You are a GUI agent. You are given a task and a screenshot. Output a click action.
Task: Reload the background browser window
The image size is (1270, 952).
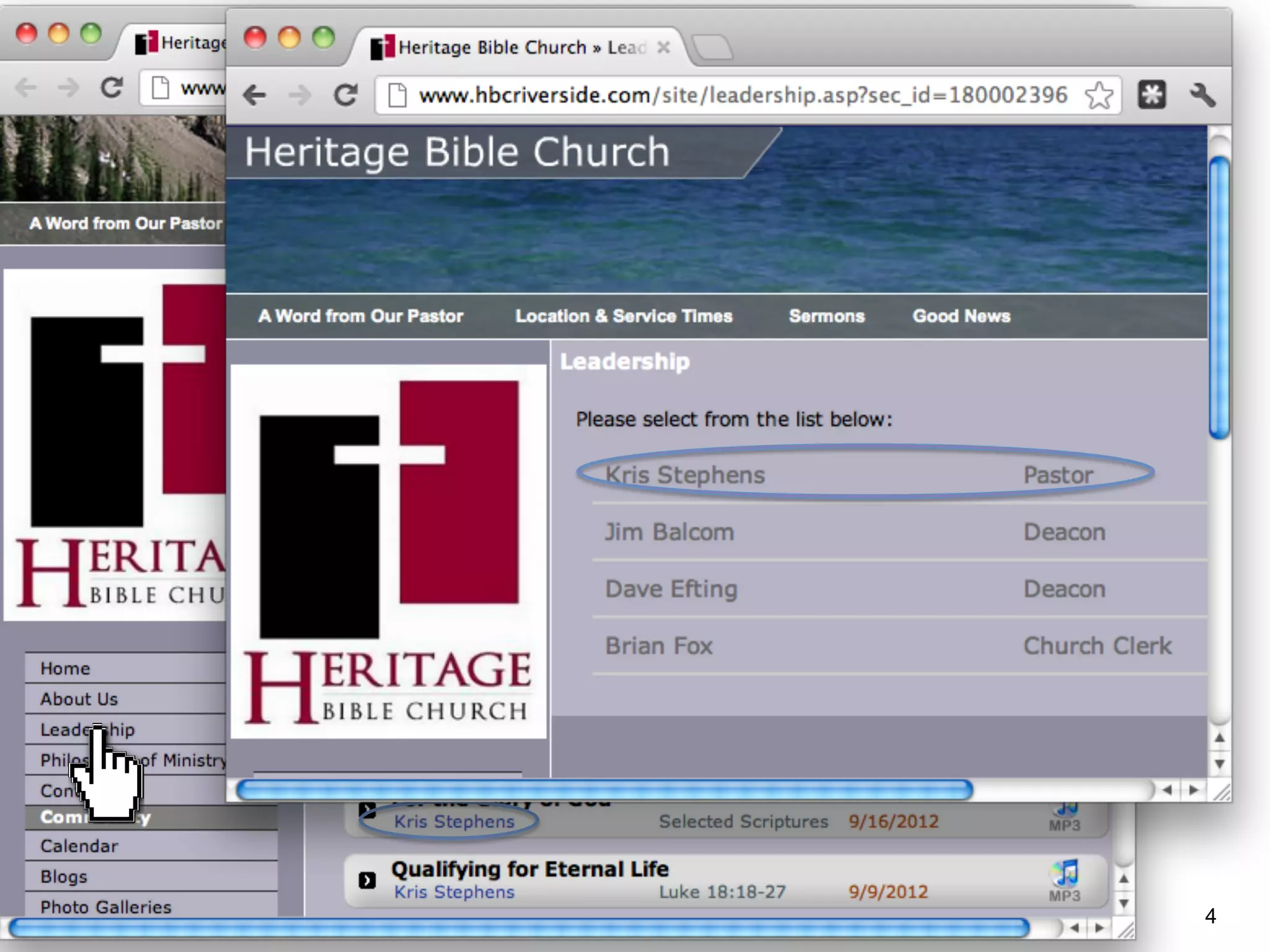pyautogui.click(x=112, y=87)
